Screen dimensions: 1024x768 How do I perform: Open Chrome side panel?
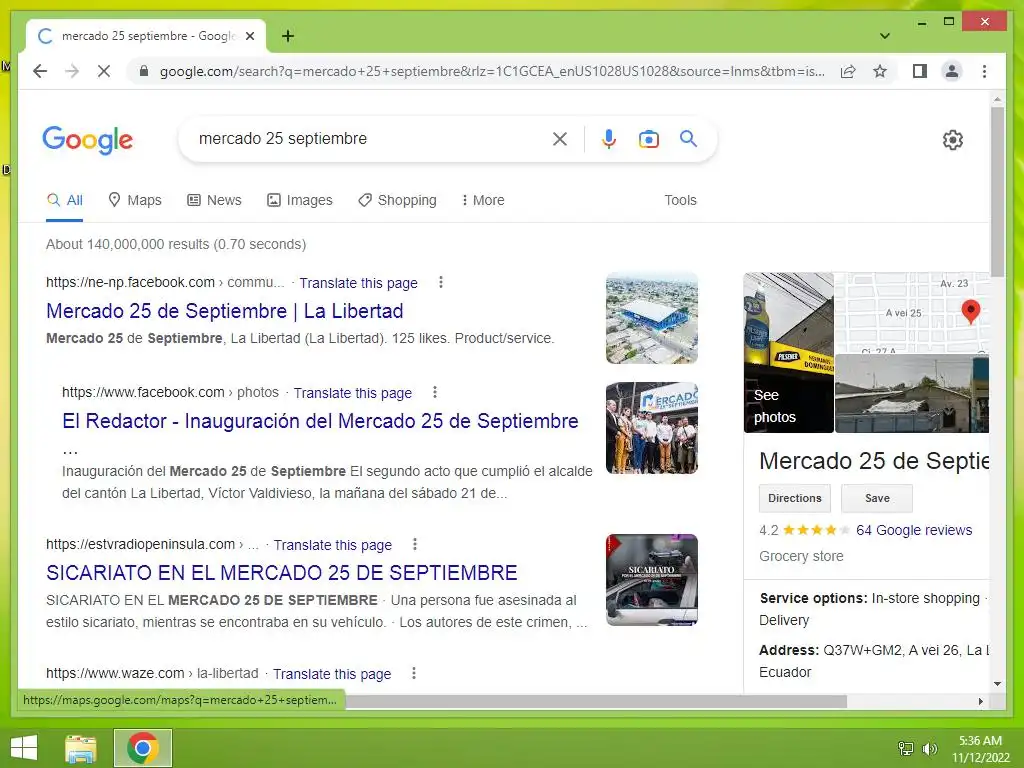pos(920,71)
